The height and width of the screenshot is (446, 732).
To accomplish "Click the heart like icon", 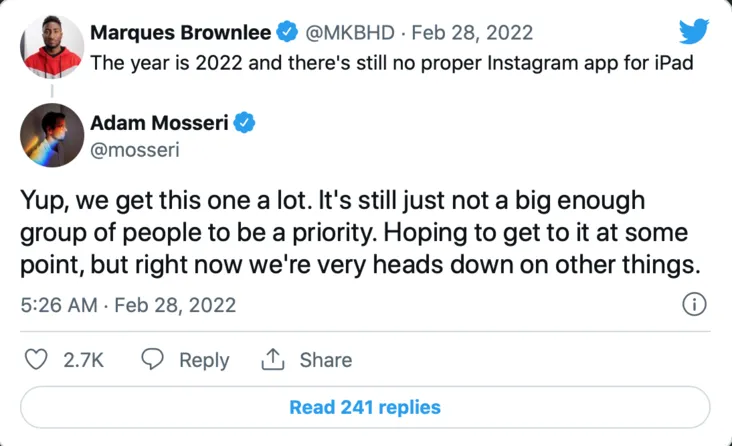I will 37,360.
